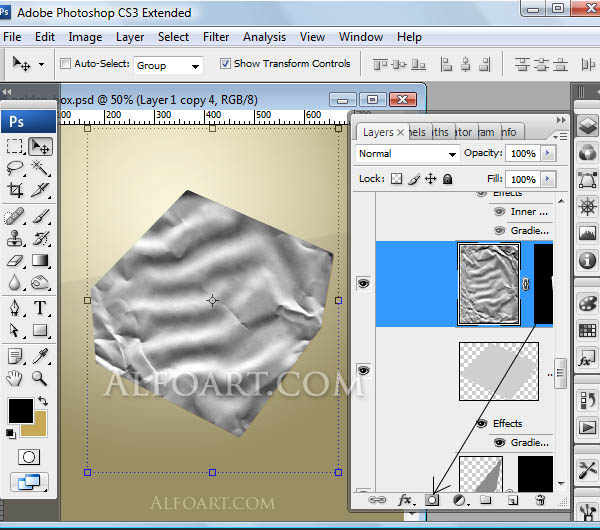Viewport: 600px width, 530px height.
Task: Open the Image menu
Action: click(x=85, y=37)
